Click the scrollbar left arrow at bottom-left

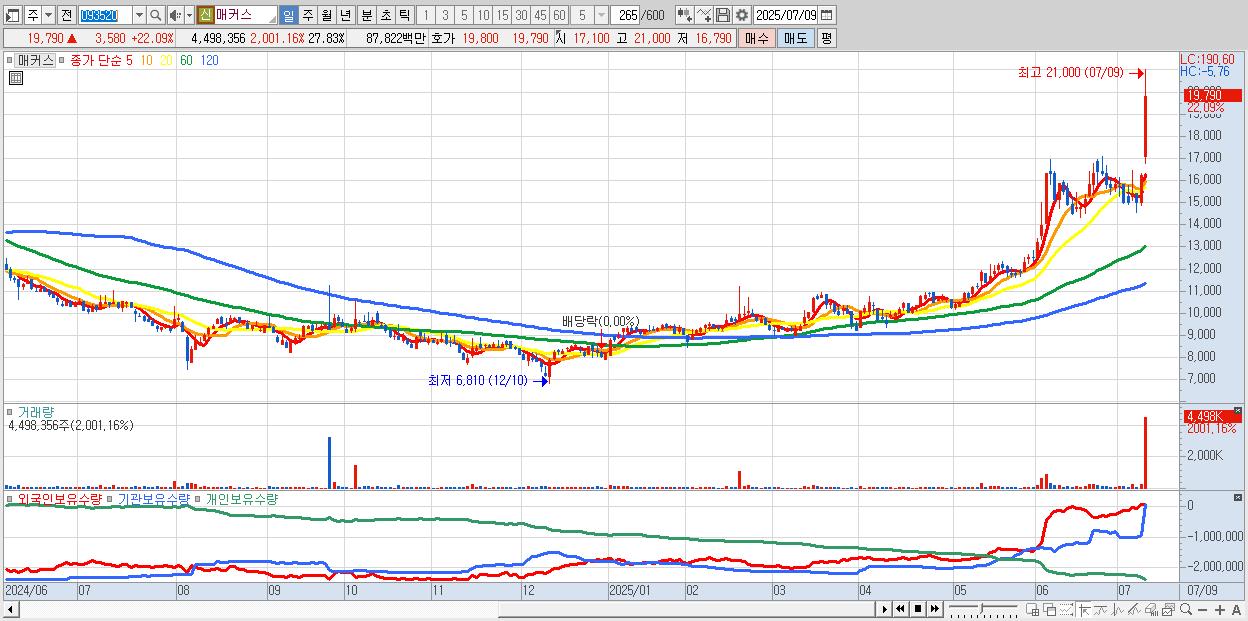[10, 609]
